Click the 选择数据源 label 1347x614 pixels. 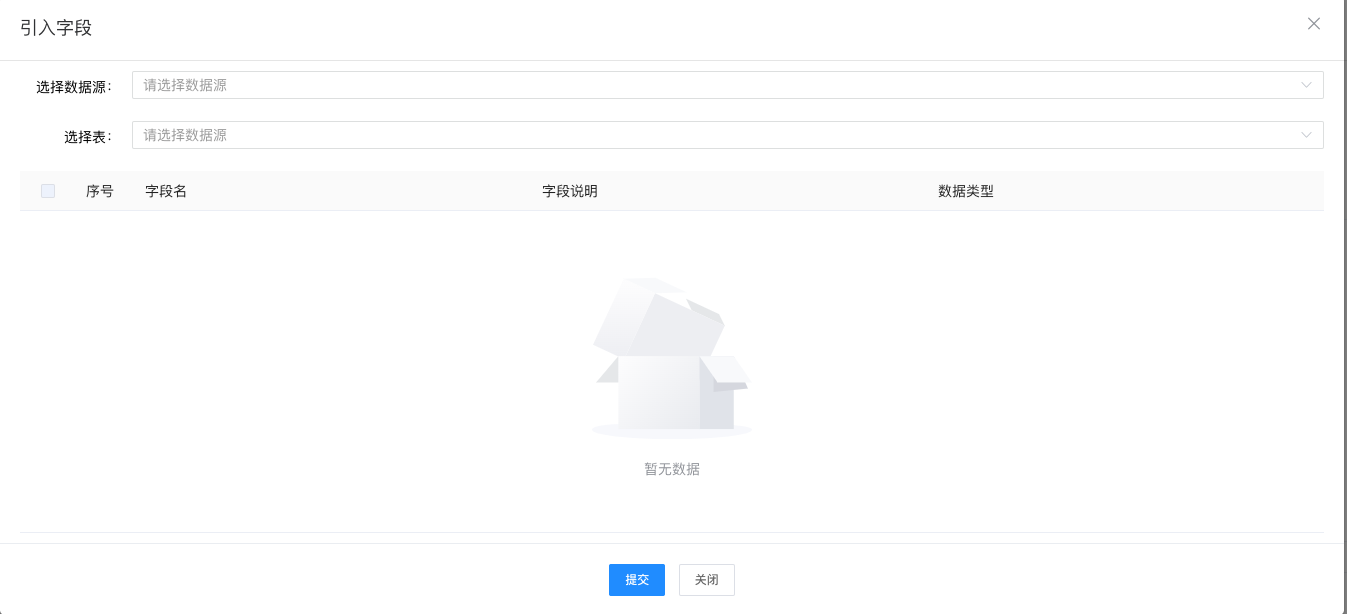[x=75, y=87]
